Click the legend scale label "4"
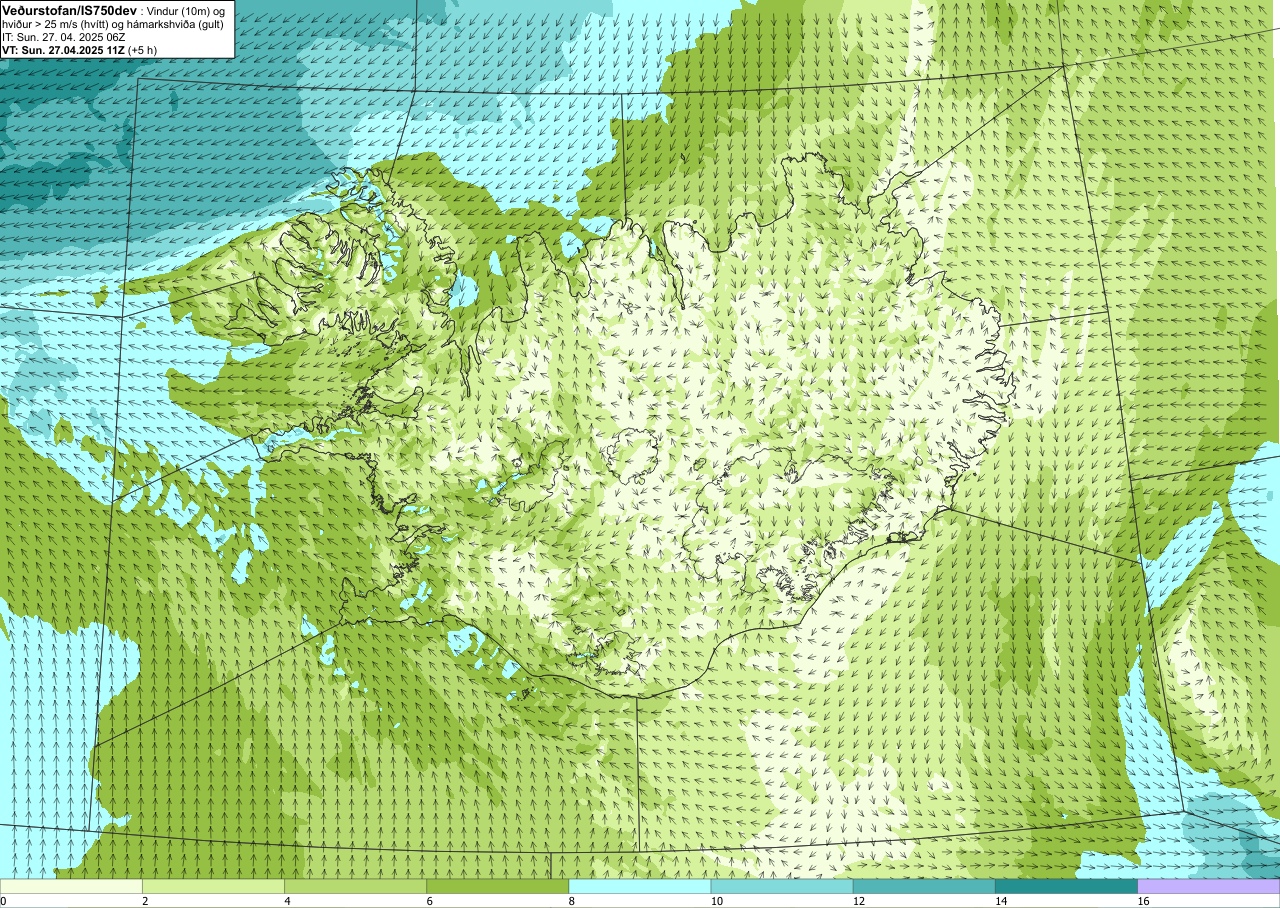Screen dimensions: 1280x908 click(287, 901)
